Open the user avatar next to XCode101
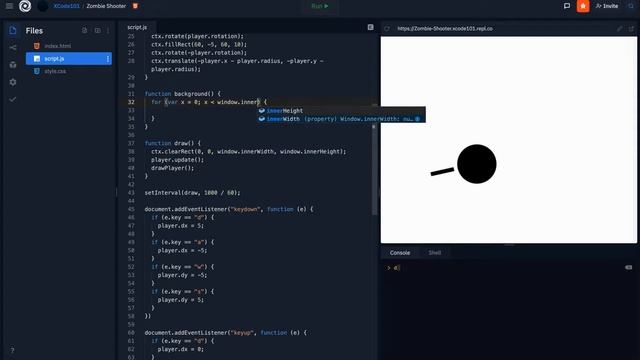640x360 pixels. point(42,6)
